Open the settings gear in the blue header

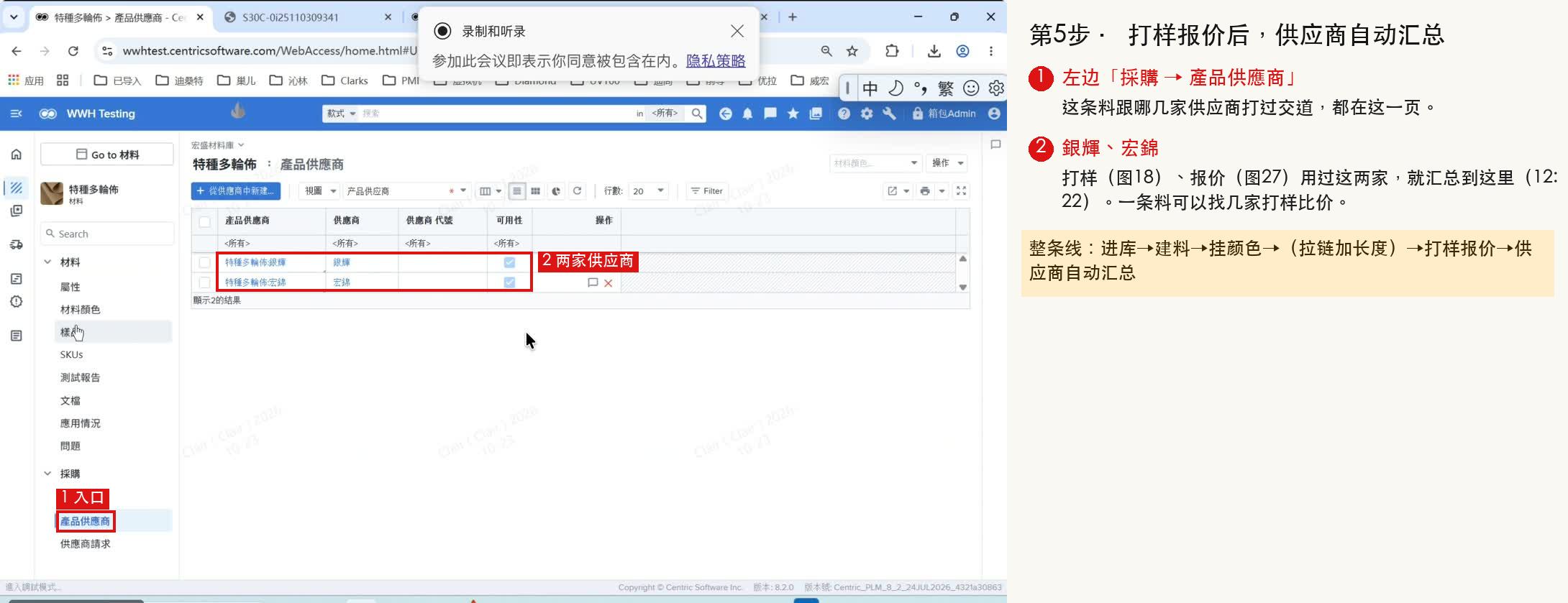pos(867,114)
